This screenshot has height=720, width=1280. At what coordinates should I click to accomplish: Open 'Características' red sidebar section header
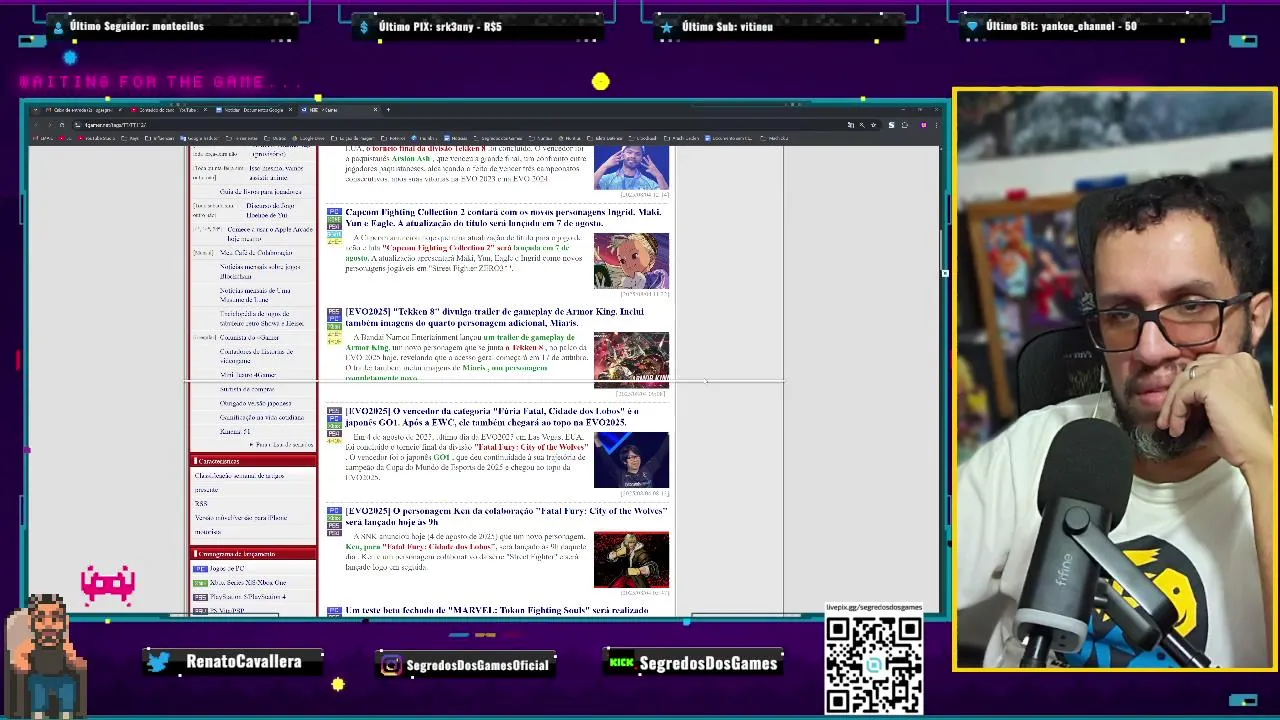click(253, 461)
